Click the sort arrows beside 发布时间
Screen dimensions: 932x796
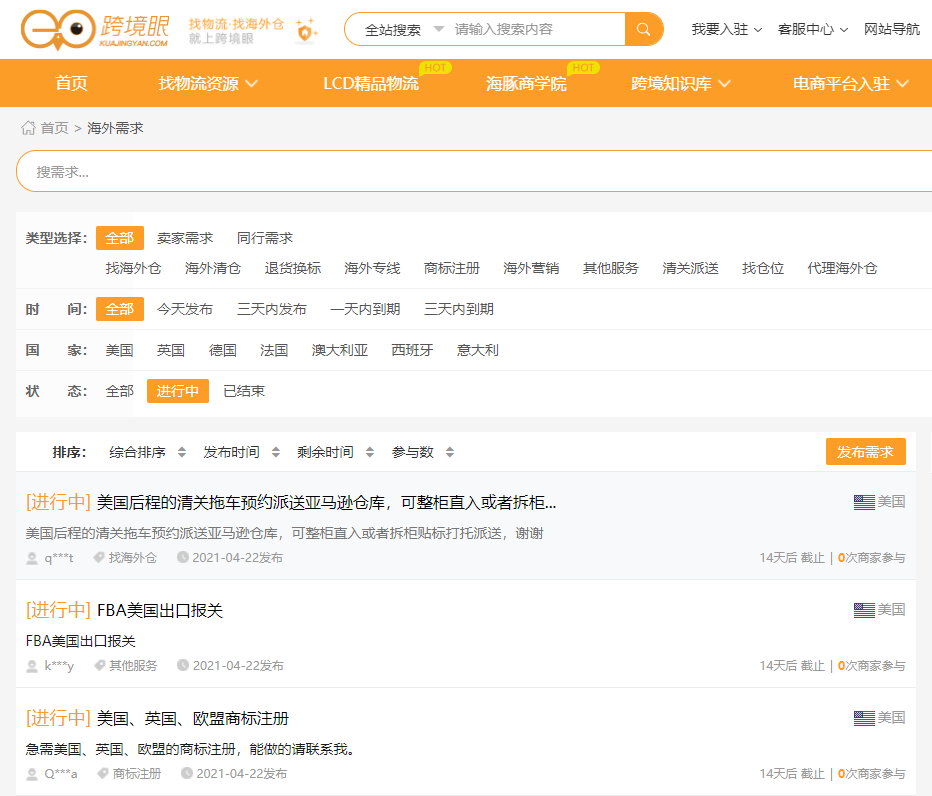275,452
